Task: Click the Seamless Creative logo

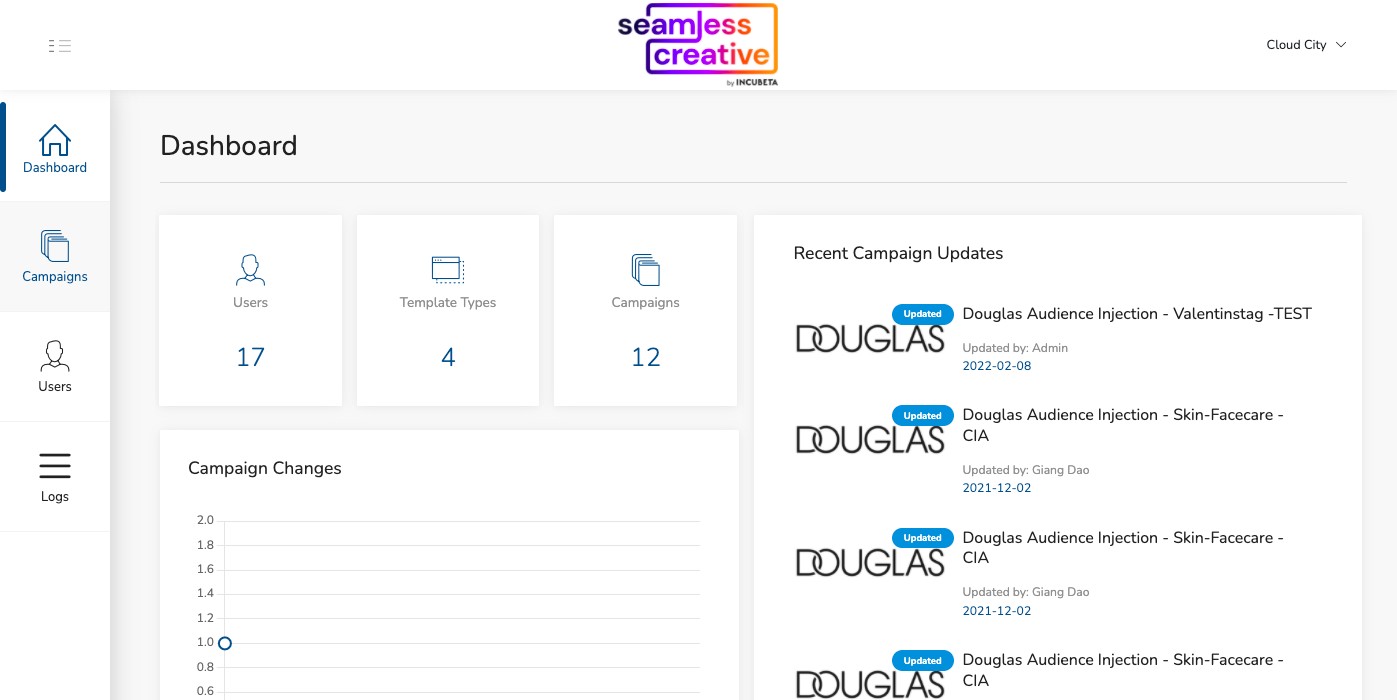Action: tap(697, 44)
